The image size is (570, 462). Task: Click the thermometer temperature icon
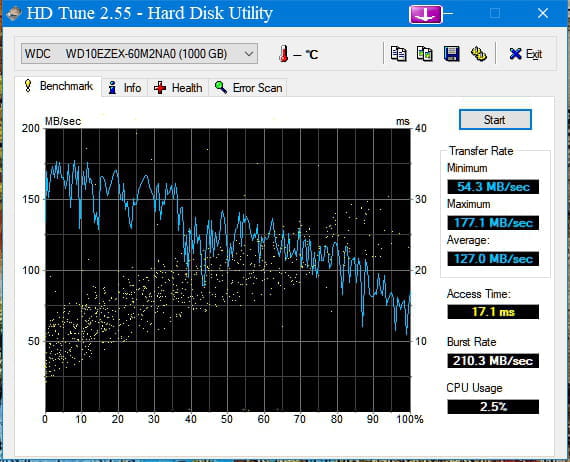point(284,53)
